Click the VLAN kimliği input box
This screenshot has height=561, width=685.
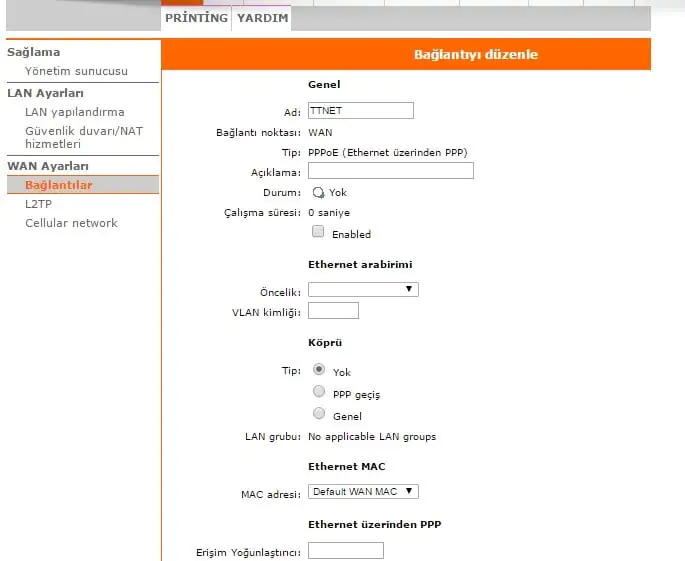coord(333,311)
